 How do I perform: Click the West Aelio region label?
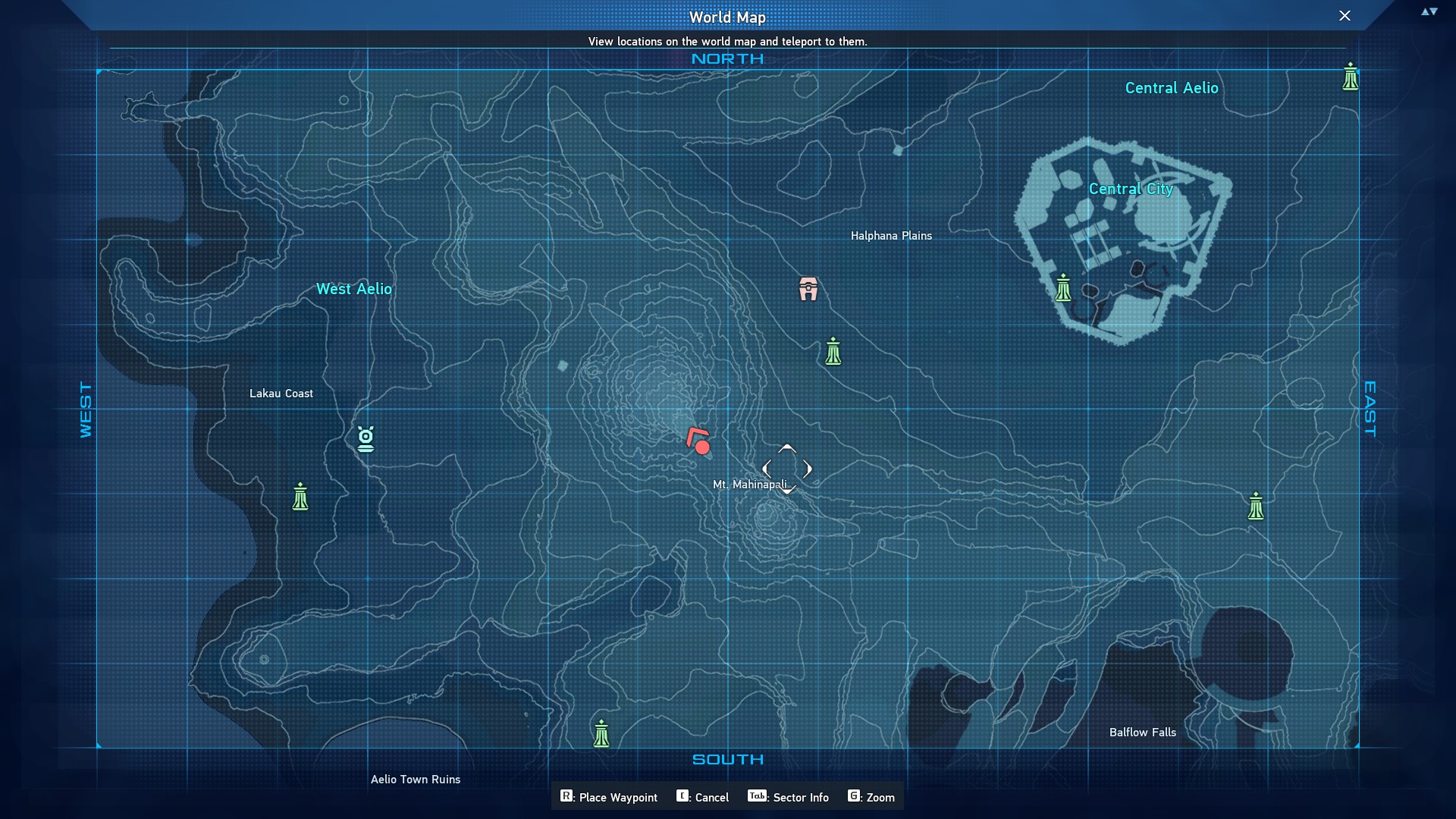354,289
